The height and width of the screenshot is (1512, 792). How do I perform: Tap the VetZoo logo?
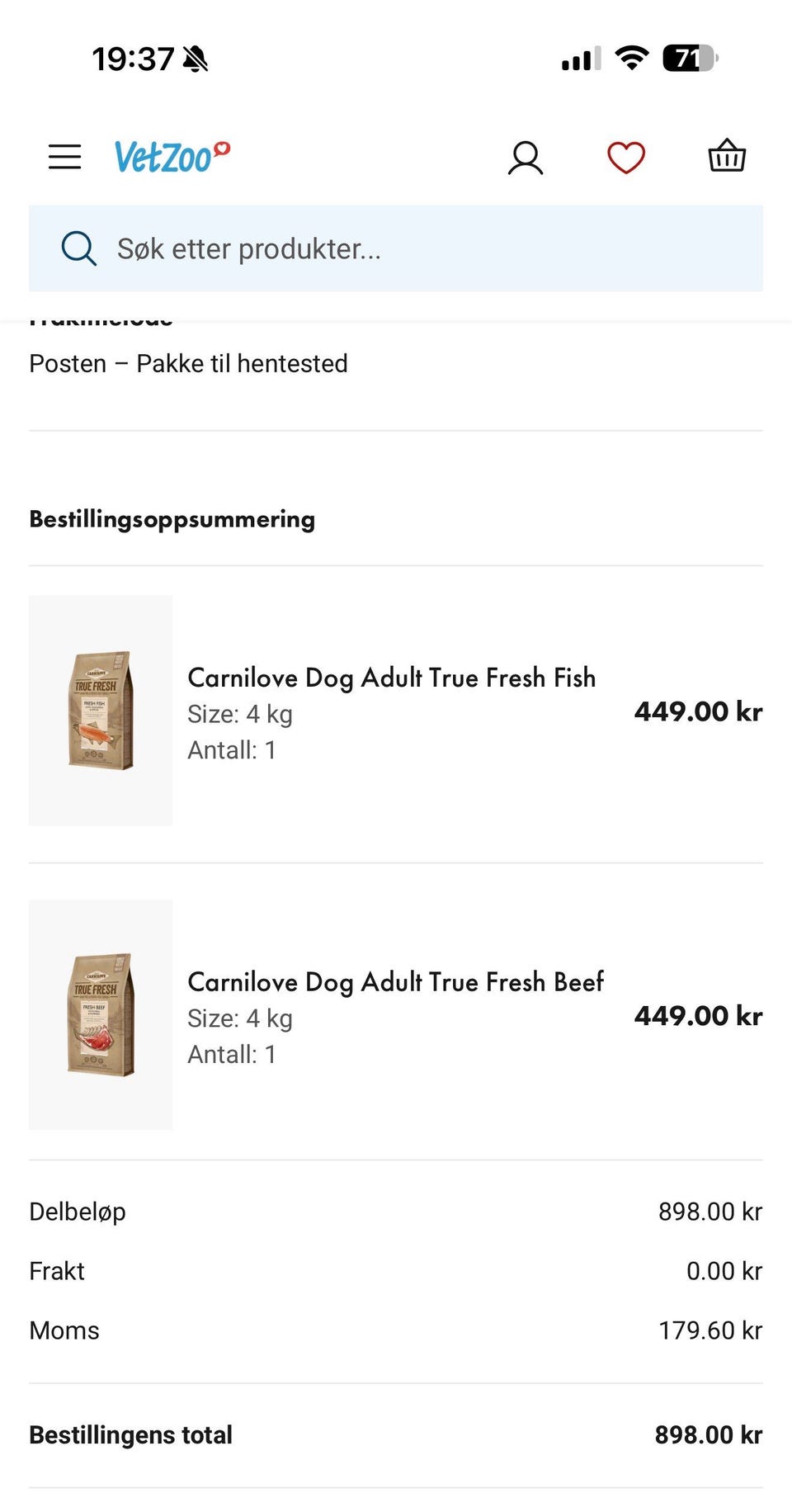[x=172, y=157]
